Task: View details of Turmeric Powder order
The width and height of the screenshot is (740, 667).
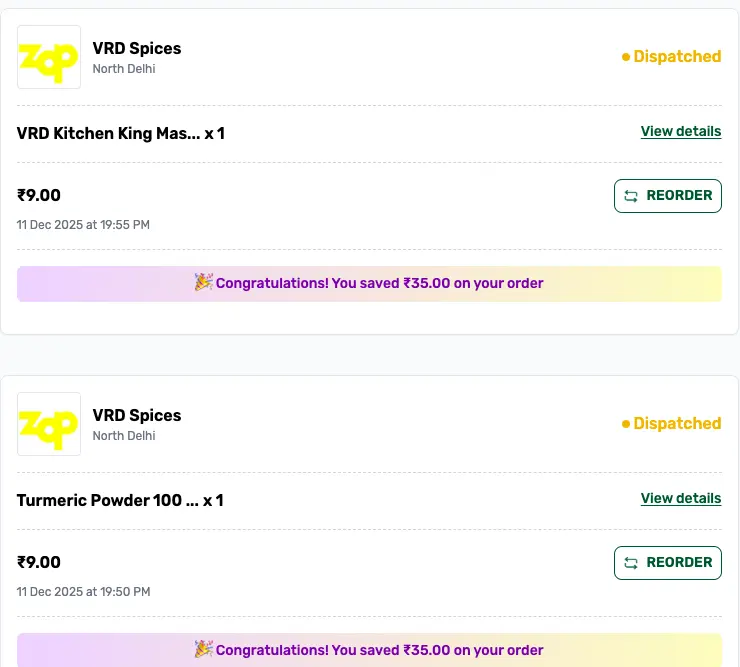Action: 680,498
